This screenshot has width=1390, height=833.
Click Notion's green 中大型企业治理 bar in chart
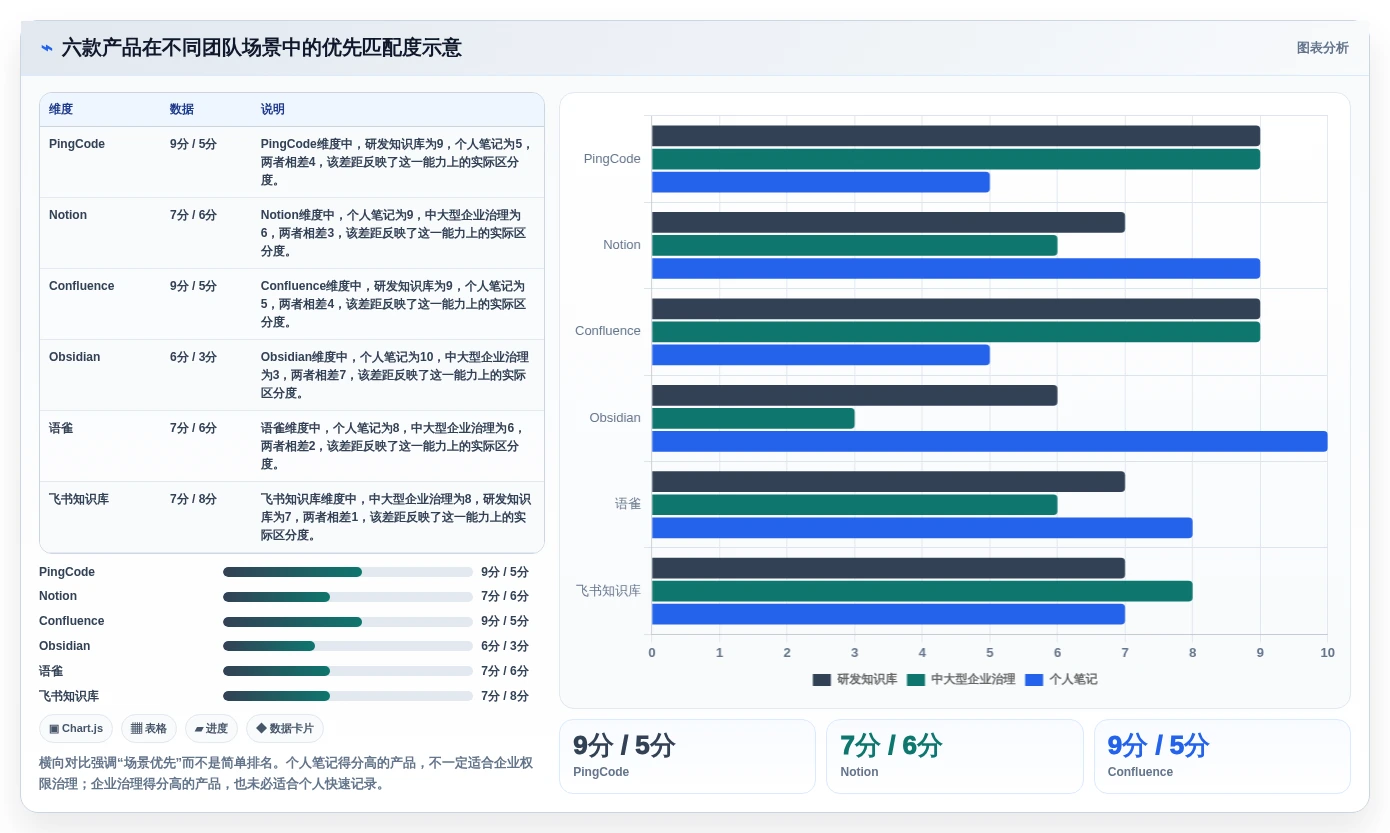tap(854, 245)
